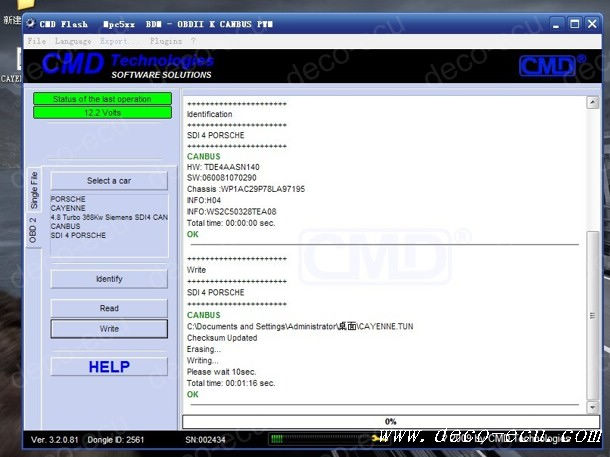Open the HELP button
Viewport: 610px width, 457px height.
(x=109, y=366)
